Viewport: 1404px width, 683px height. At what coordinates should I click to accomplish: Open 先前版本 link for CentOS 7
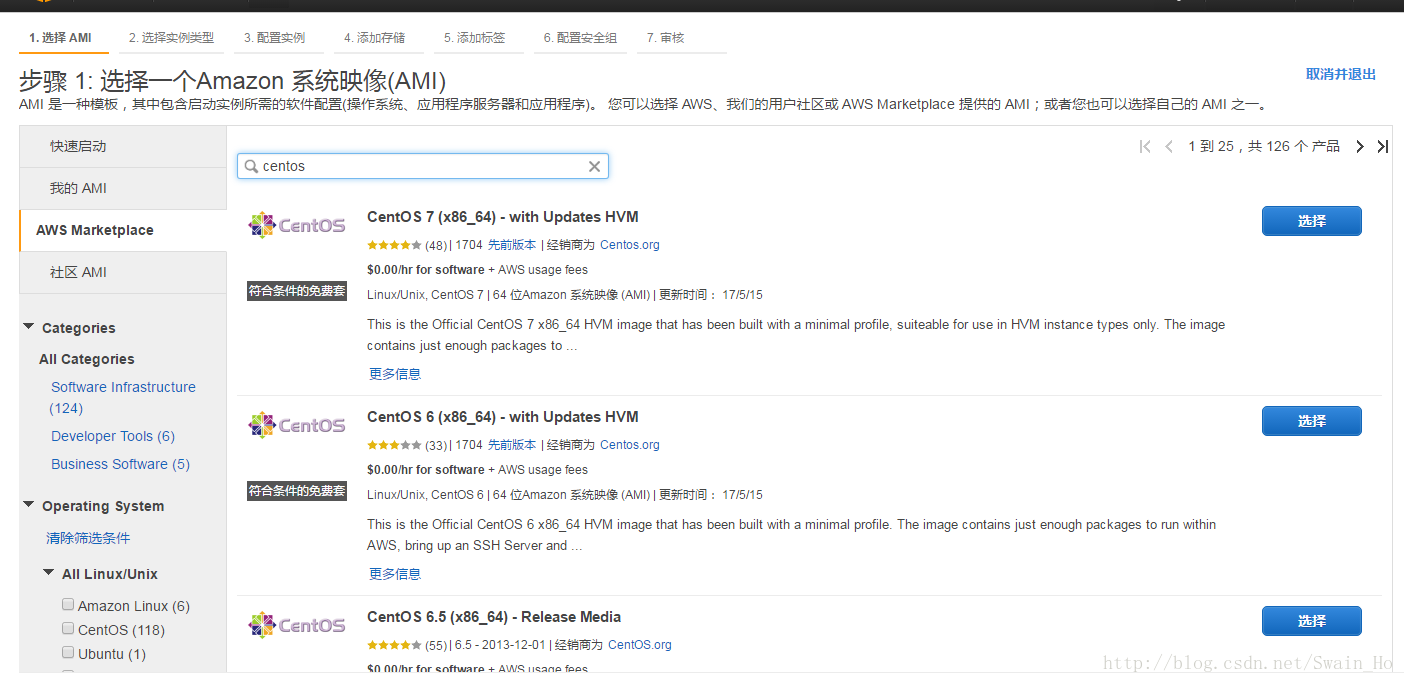(x=512, y=245)
